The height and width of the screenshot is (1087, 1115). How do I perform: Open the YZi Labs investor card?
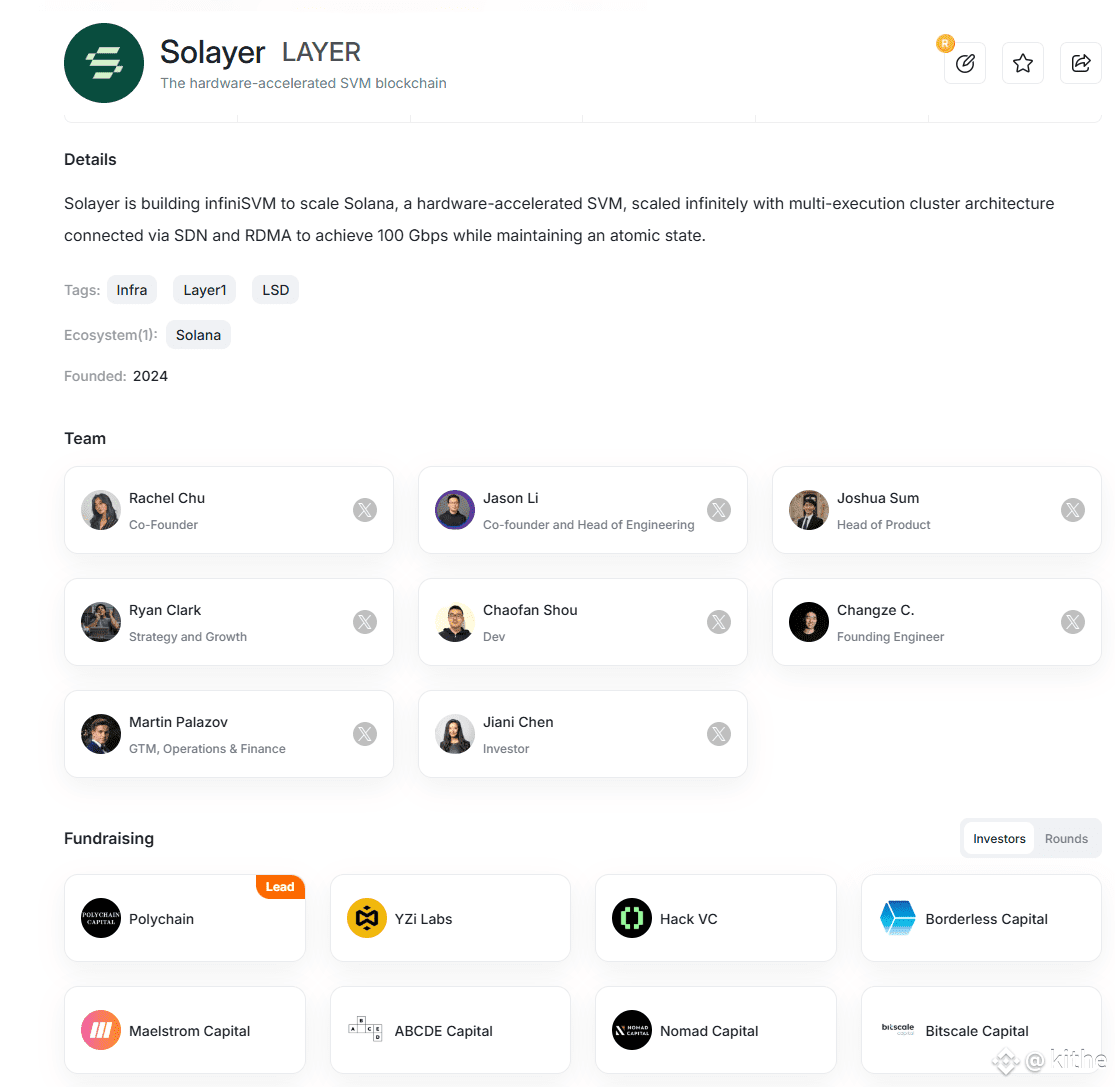(450, 919)
